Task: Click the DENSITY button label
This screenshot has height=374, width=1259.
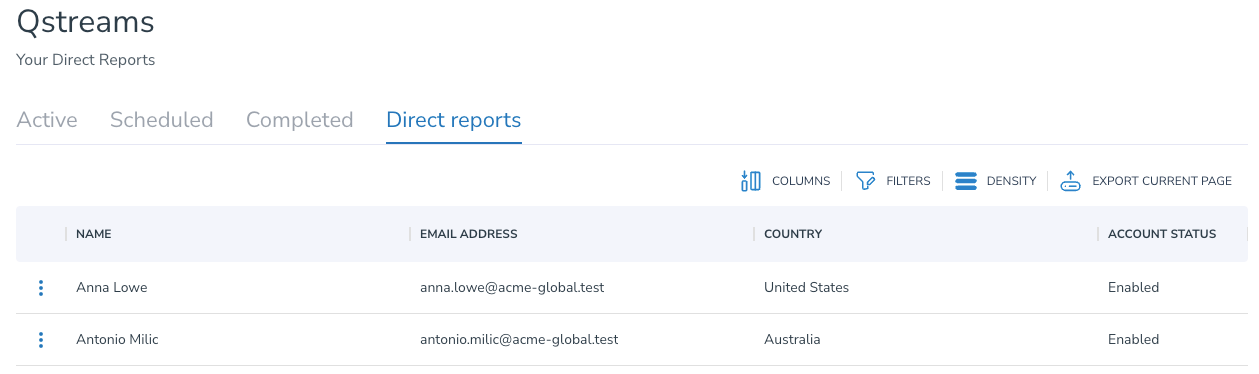Action: 1011,181
